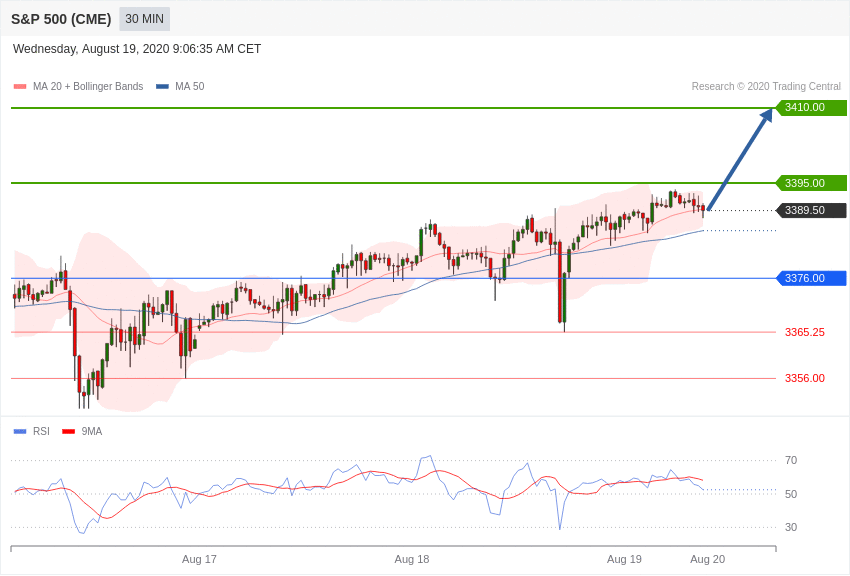The width and height of the screenshot is (850, 576).
Task: Click the red 3356.00 support value
Action: coord(804,378)
